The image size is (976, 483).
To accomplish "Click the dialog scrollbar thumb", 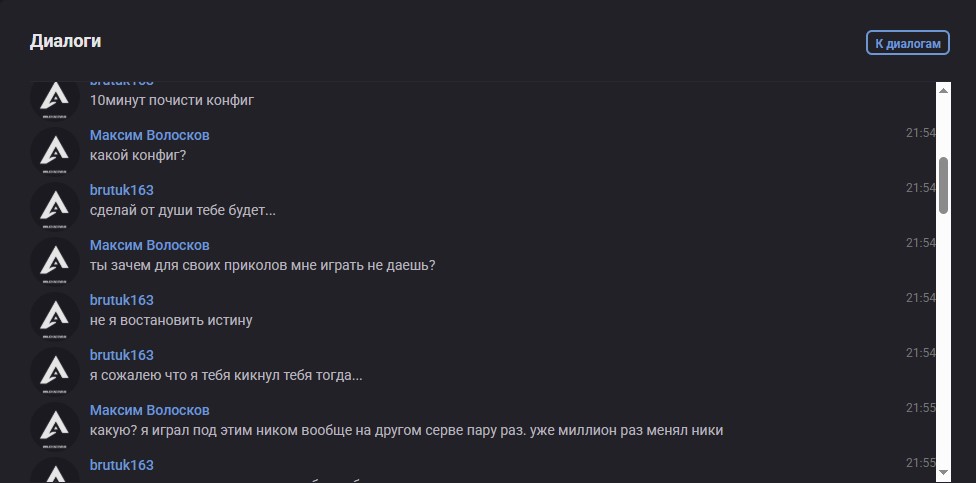I will coord(943,184).
